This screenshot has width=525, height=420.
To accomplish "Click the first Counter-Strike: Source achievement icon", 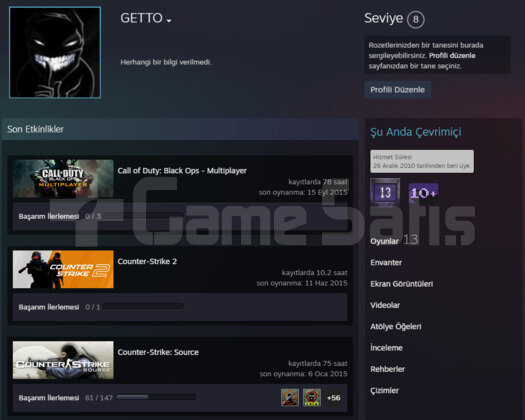I will pos(290,398).
